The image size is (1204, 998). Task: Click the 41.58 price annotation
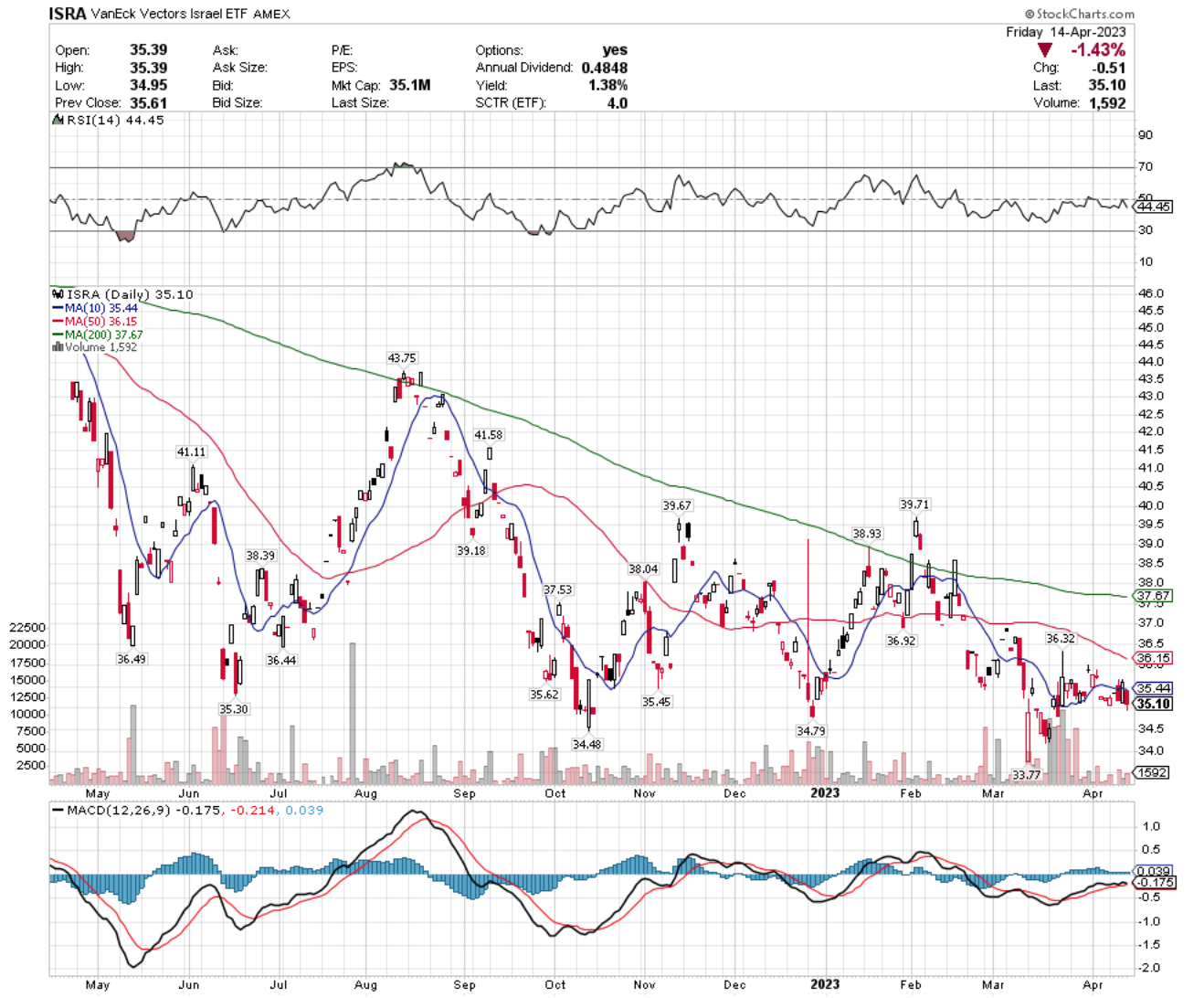click(489, 435)
